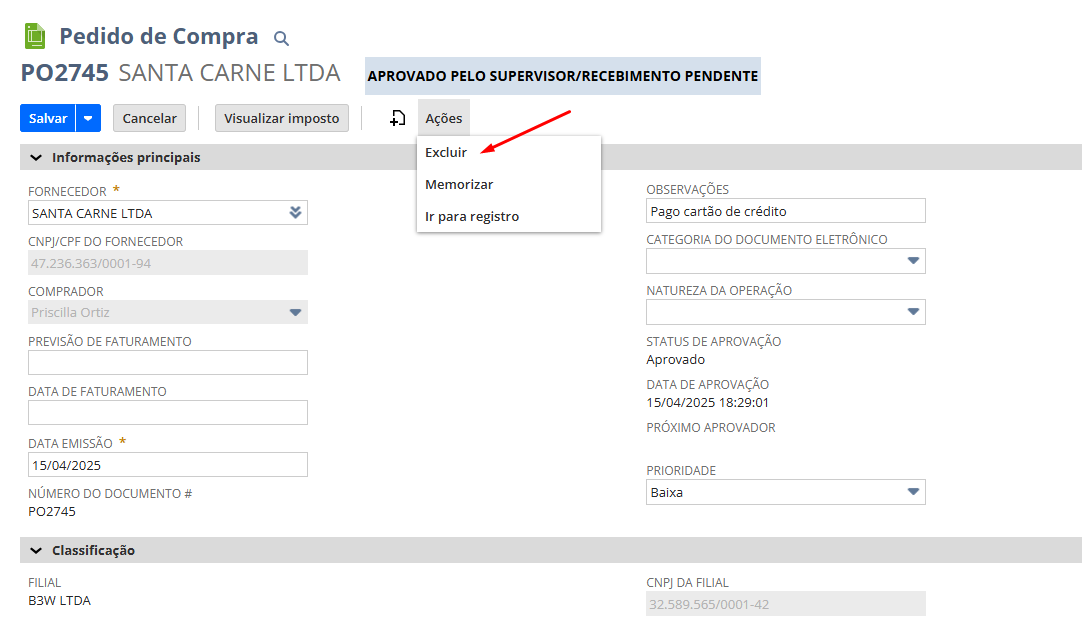Screen dimensions: 1082x618
Task: Click the Cancelar button
Action: [x=149, y=118]
